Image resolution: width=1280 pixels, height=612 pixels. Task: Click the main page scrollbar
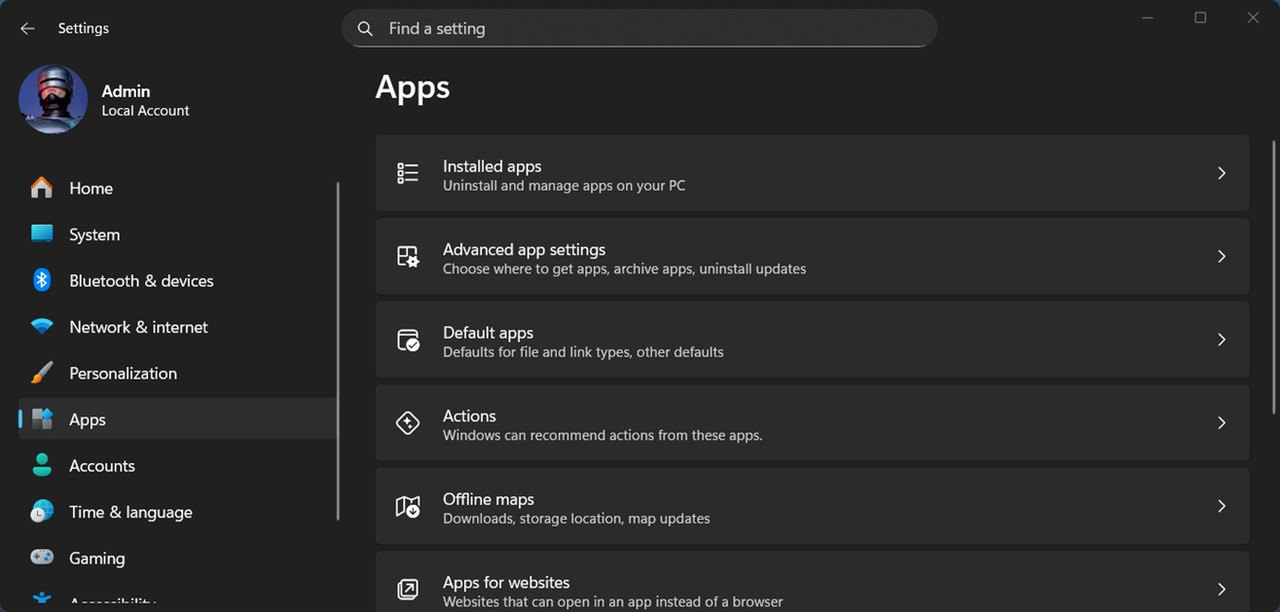pos(1273,277)
